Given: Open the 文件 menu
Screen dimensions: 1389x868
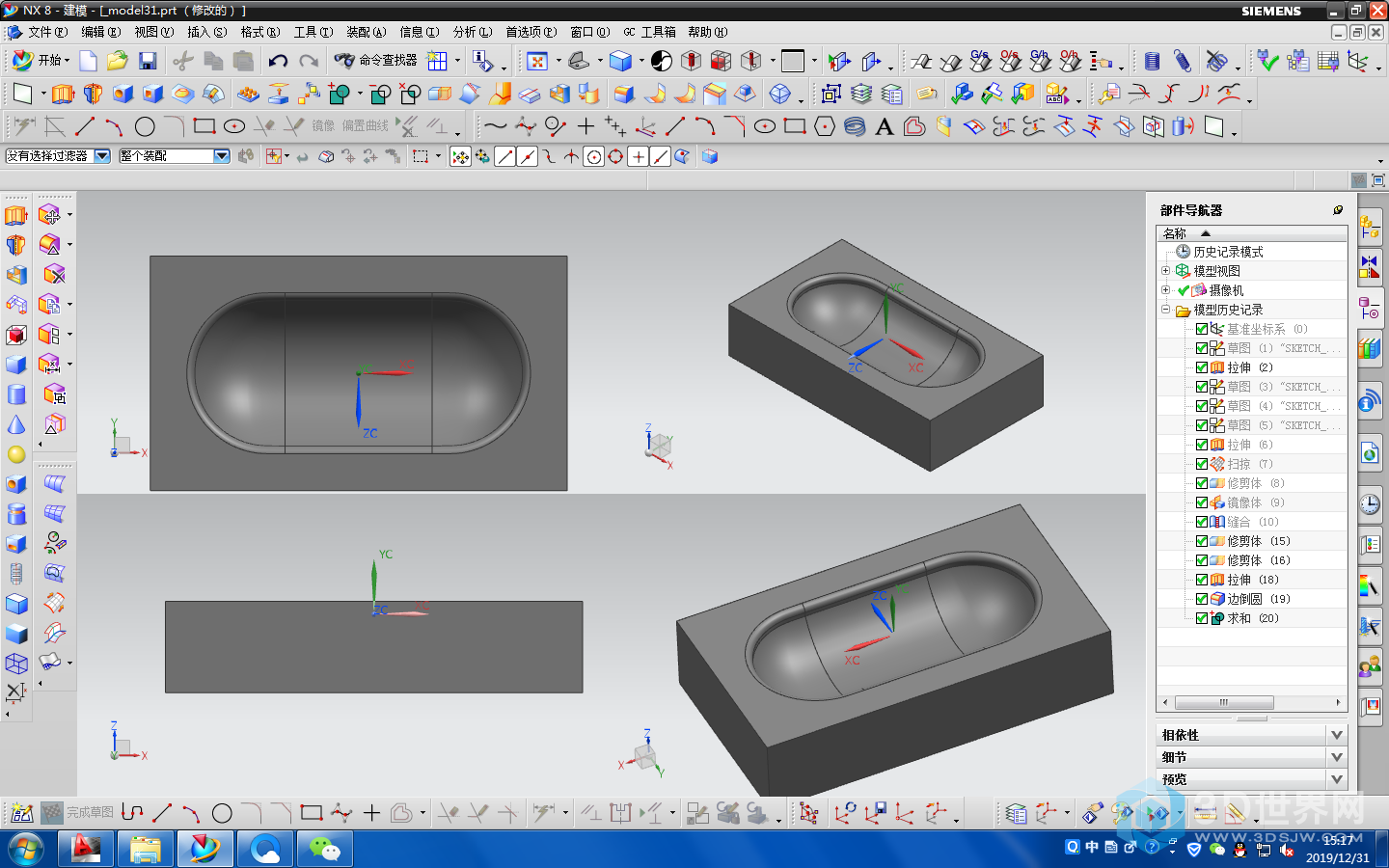Looking at the screenshot, I should (46, 32).
